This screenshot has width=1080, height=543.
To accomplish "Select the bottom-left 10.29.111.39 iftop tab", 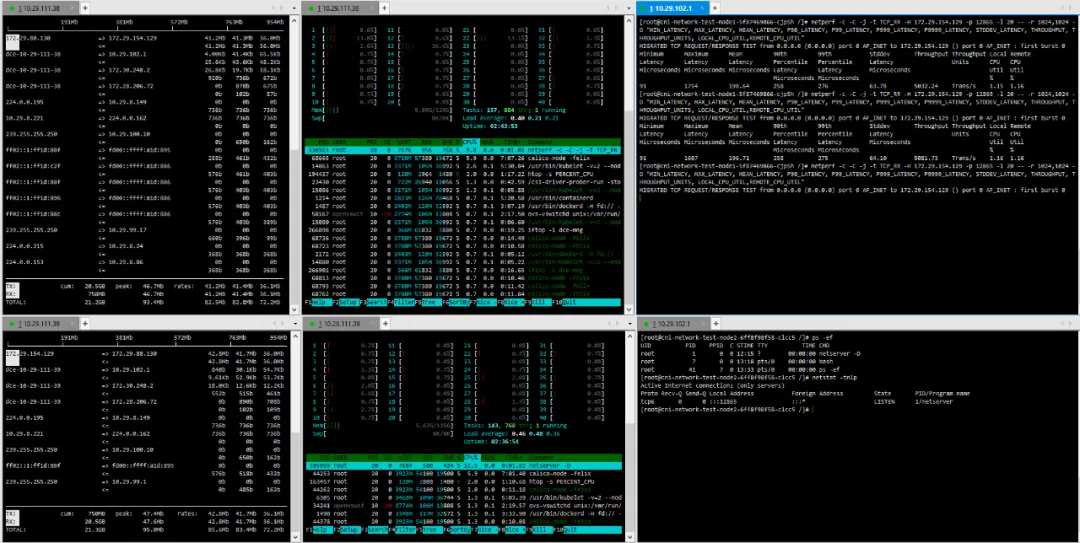I will point(40,323).
